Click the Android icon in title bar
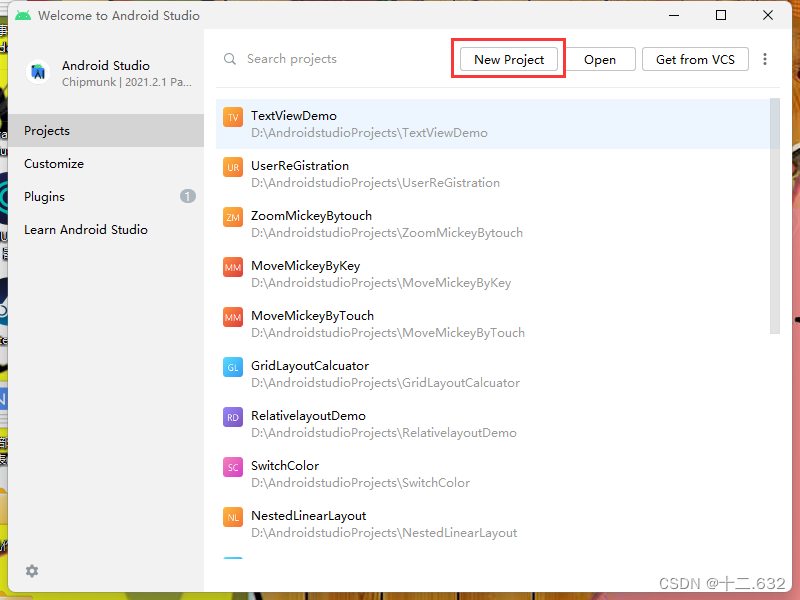Image resolution: width=800 pixels, height=600 pixels. click(22, 15)
